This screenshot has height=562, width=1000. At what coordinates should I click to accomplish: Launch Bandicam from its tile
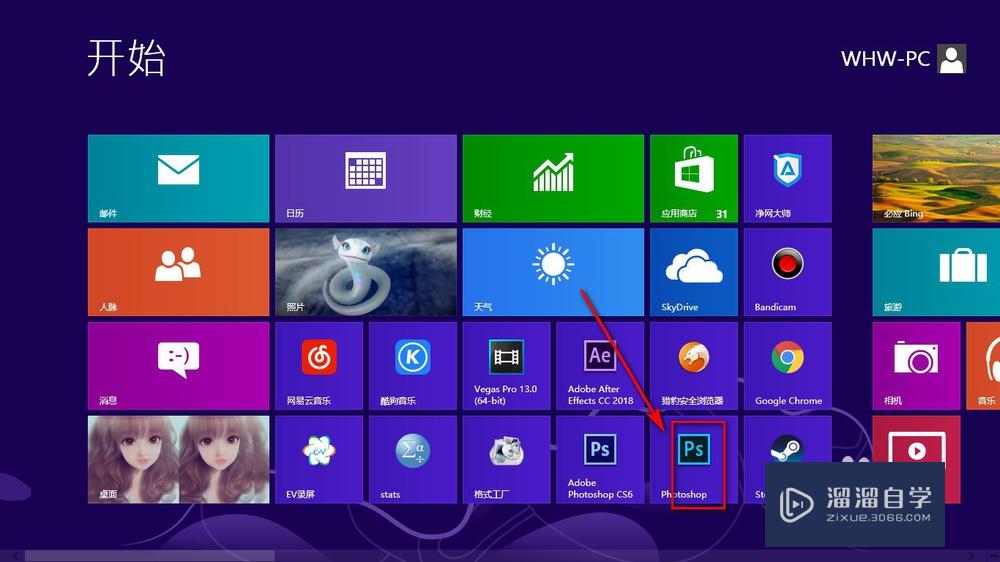[x=788, y=272]
